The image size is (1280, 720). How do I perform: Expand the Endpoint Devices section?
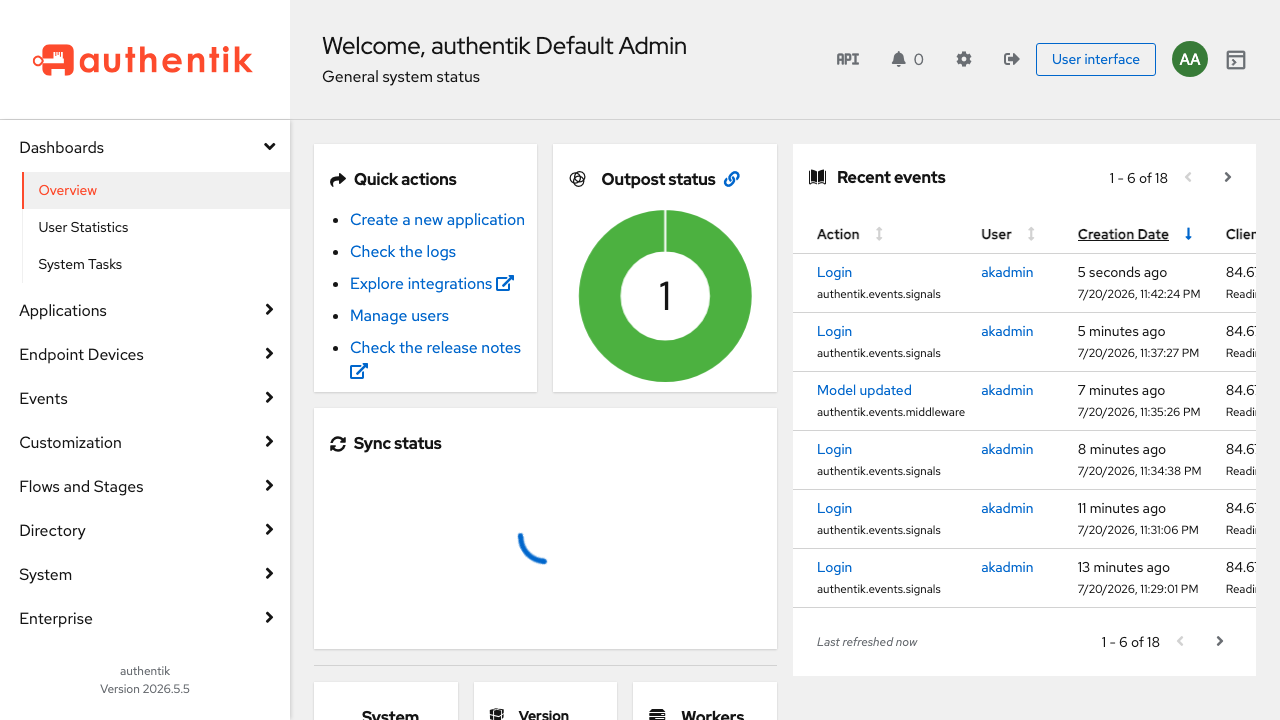[x=145, y=354]
